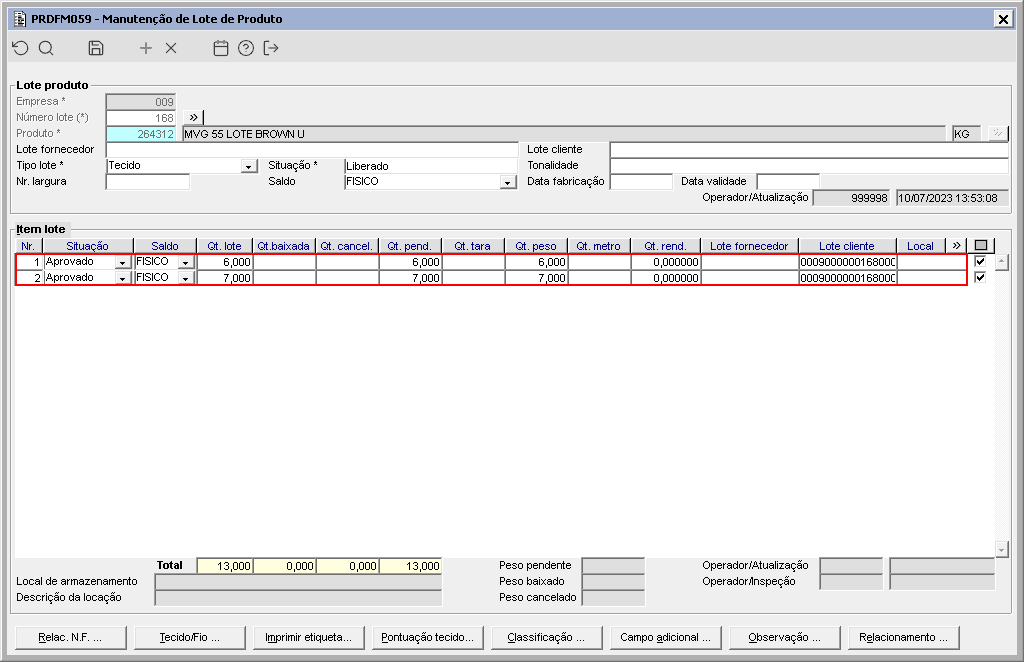Click the Lote cliente column header
The width and height of the screenshot is (1024, 662).
point(847,246)
